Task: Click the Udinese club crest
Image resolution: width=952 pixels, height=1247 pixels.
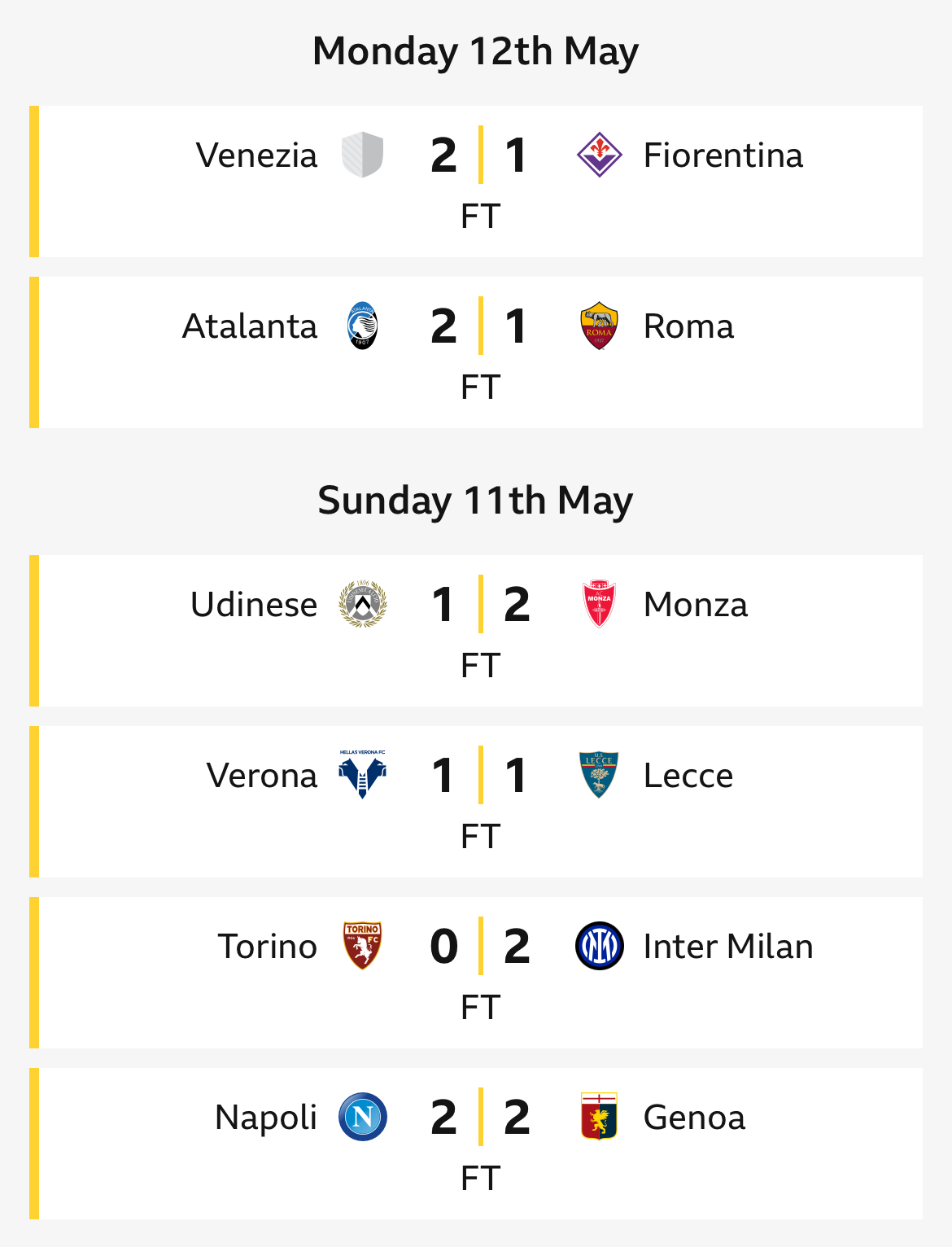Action: (362, 604)
